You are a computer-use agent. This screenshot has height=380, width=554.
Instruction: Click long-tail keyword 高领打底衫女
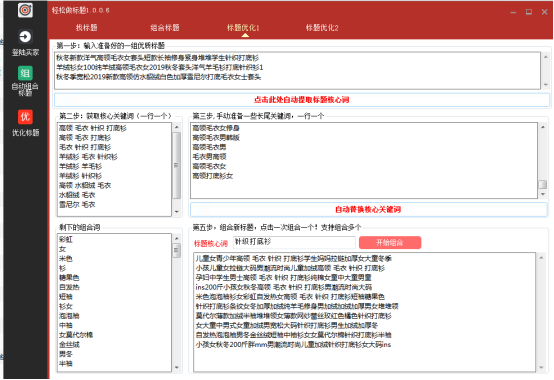(x=213, y=176)
